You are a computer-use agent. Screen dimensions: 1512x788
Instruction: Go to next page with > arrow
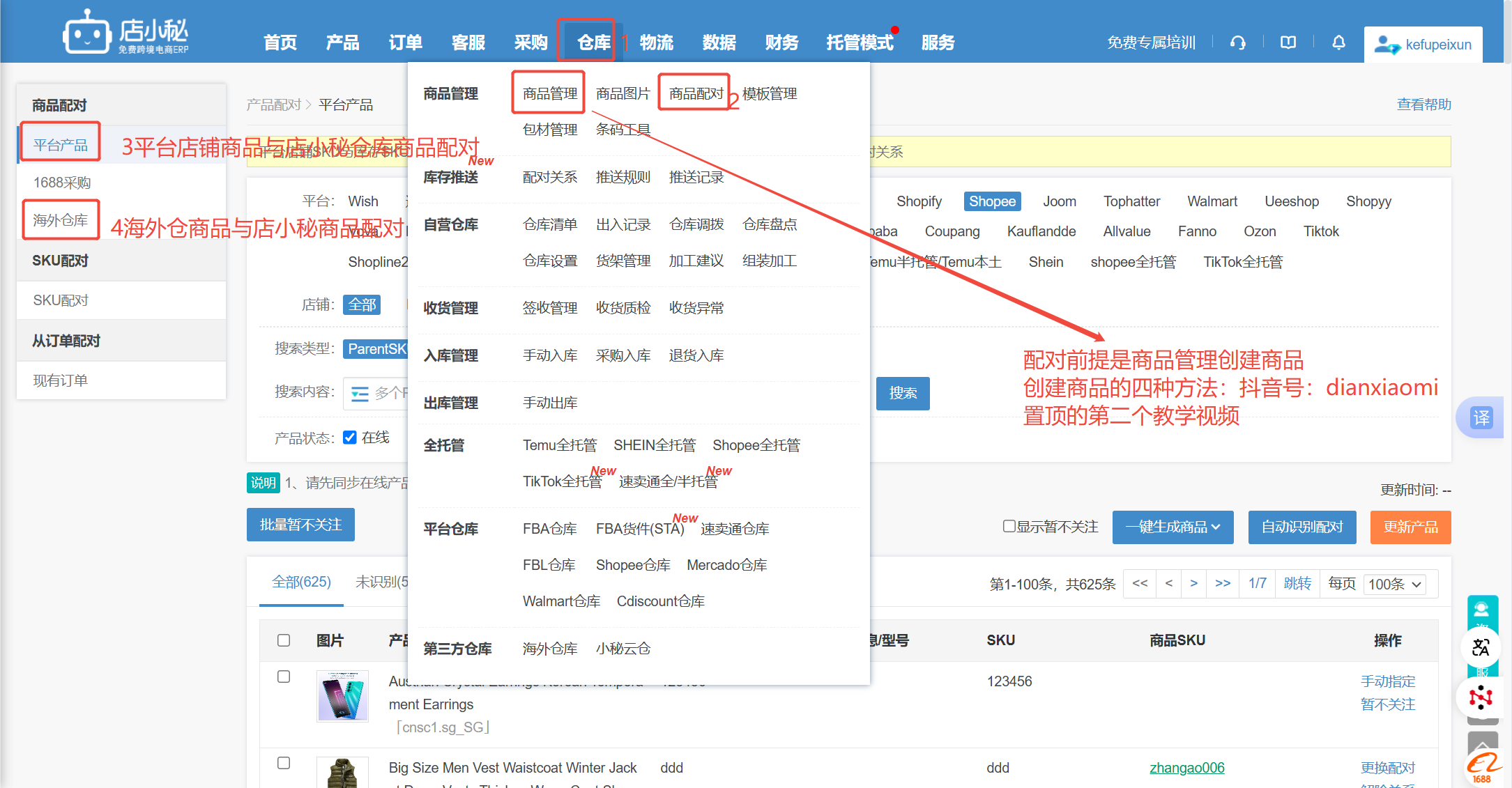pos(1194,583)
